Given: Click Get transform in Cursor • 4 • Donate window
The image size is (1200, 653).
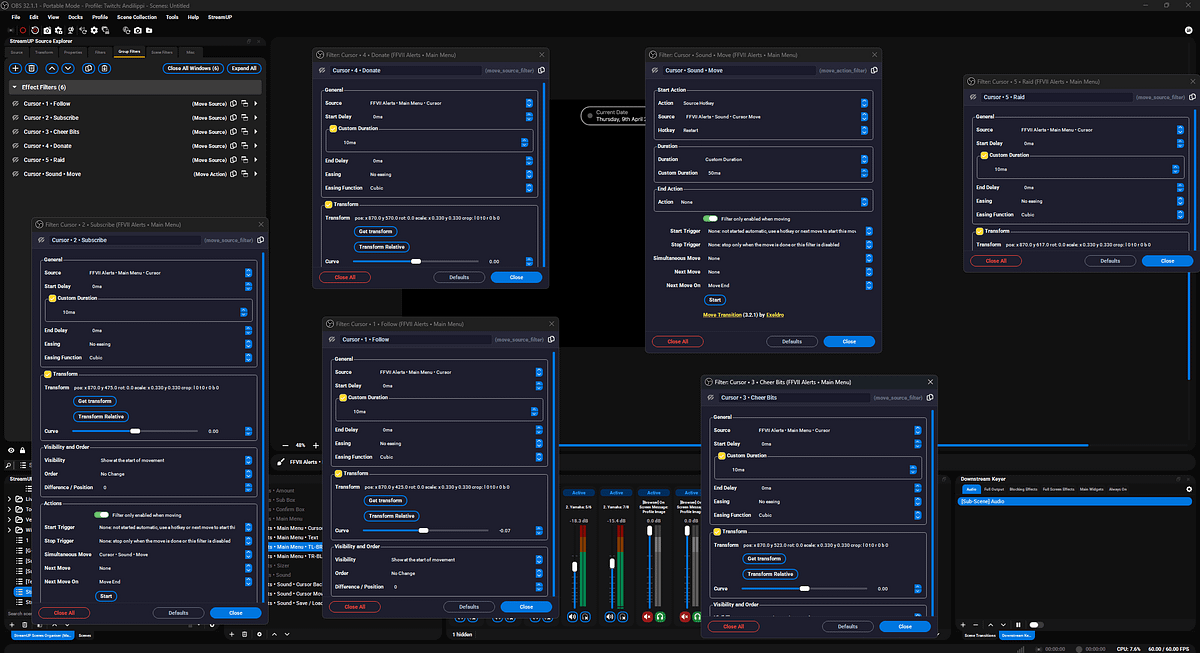Looking at the screenshot, I should pos(375,231).
